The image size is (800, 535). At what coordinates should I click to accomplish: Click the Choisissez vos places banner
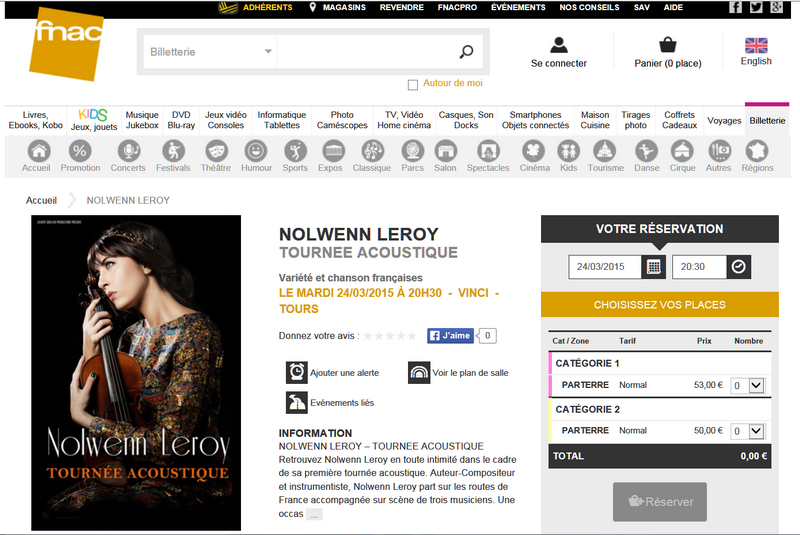[x=660, y=304]
